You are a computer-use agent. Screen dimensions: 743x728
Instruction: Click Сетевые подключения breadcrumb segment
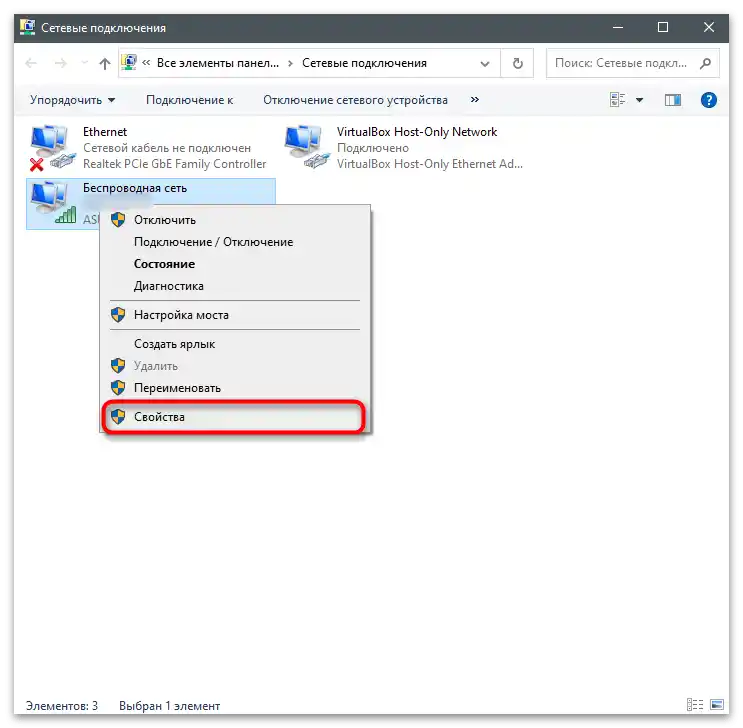coord(364,63)
